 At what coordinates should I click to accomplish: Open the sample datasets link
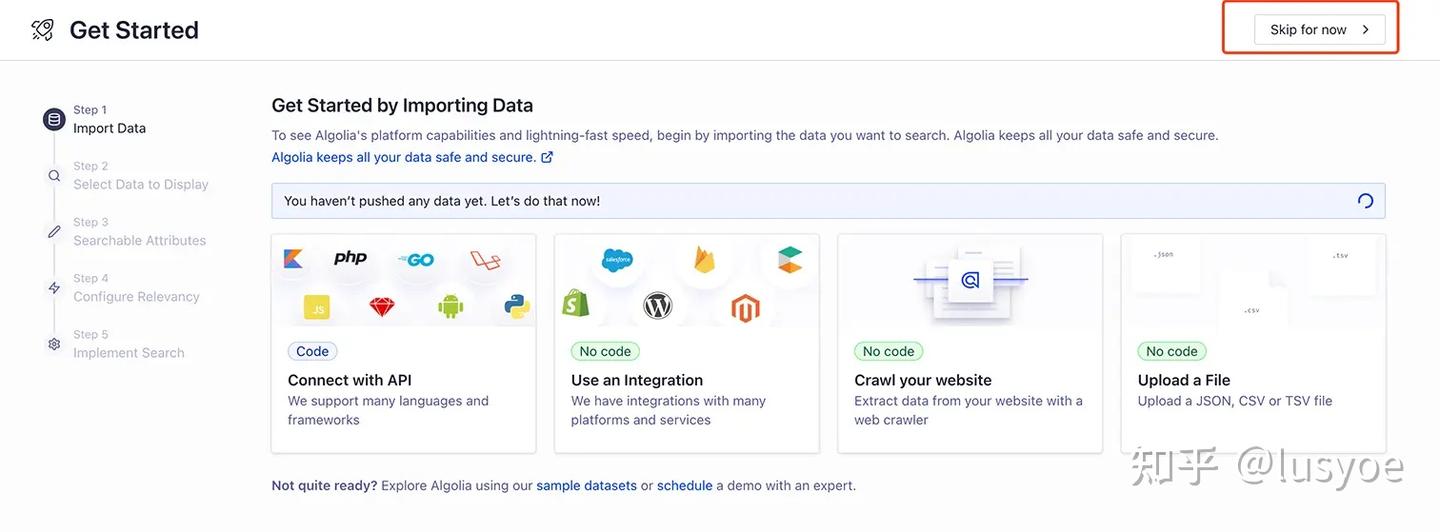tap(586, 486)
